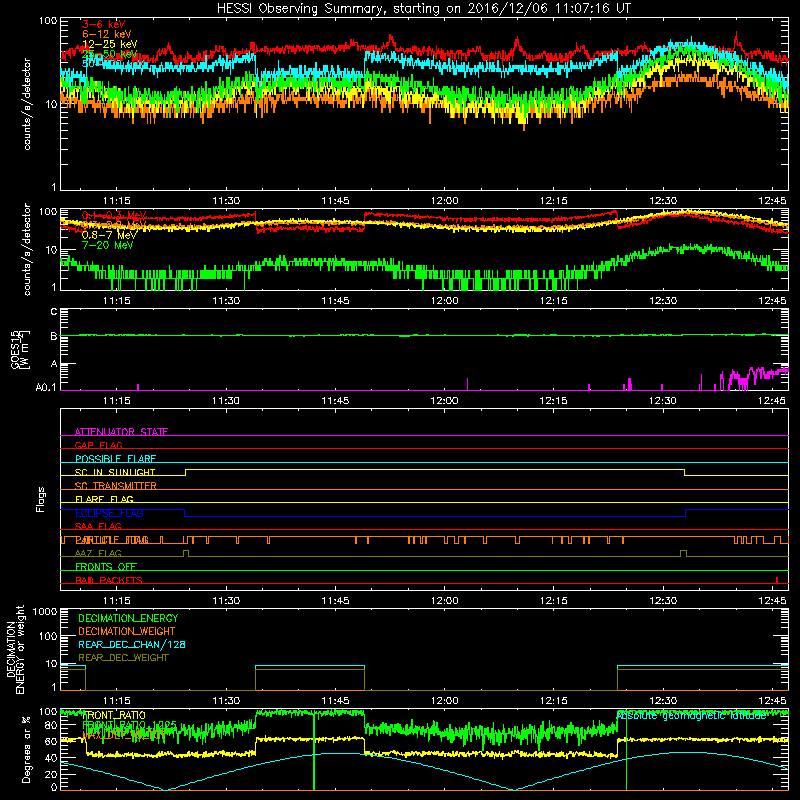
Task: Click the FLARE_FLAG label
Action: pos(104,499)
